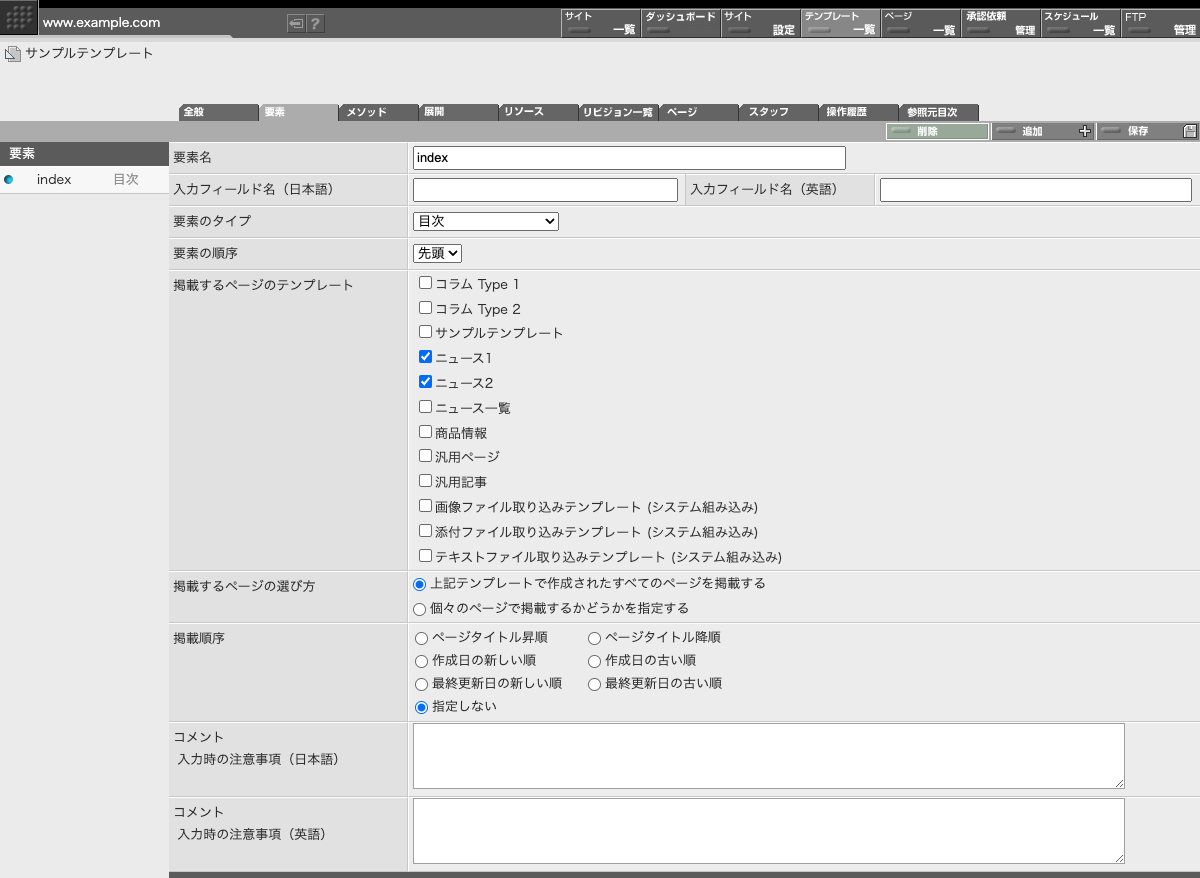Click the logout arrow icon beside the site URL

295,24
